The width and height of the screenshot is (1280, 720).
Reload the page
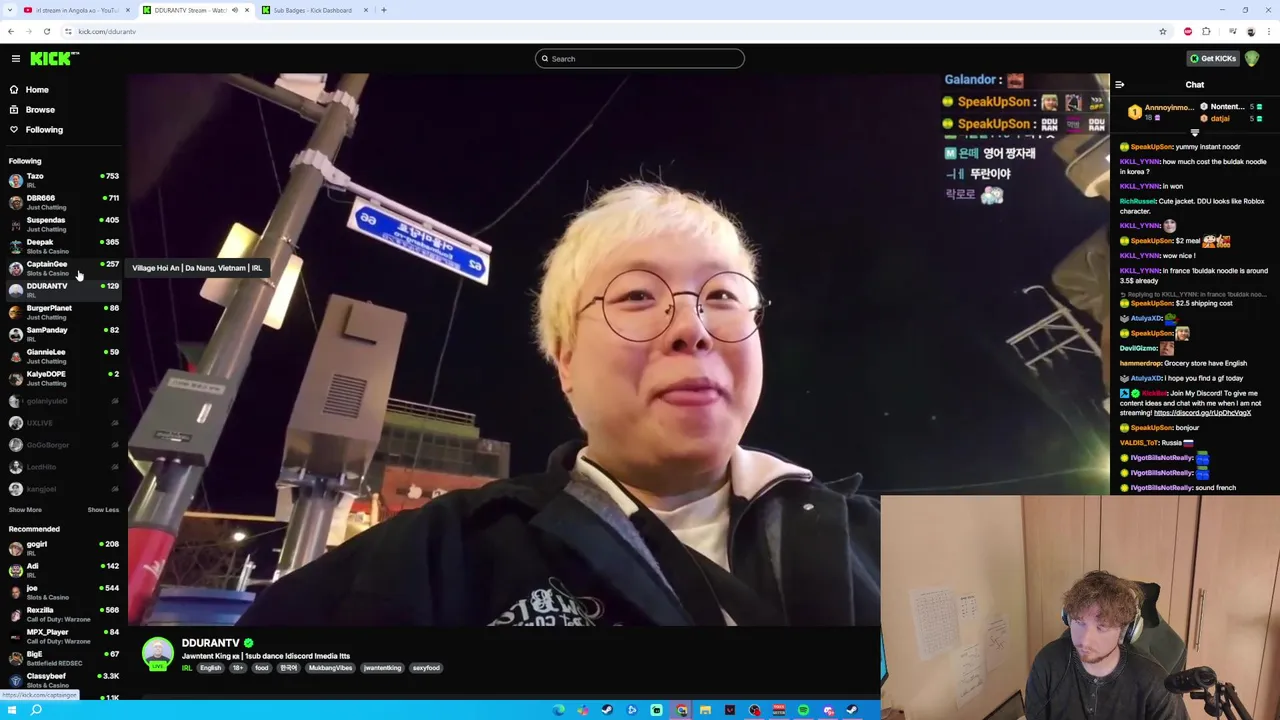pyautogui.click(x=47, y=32)
